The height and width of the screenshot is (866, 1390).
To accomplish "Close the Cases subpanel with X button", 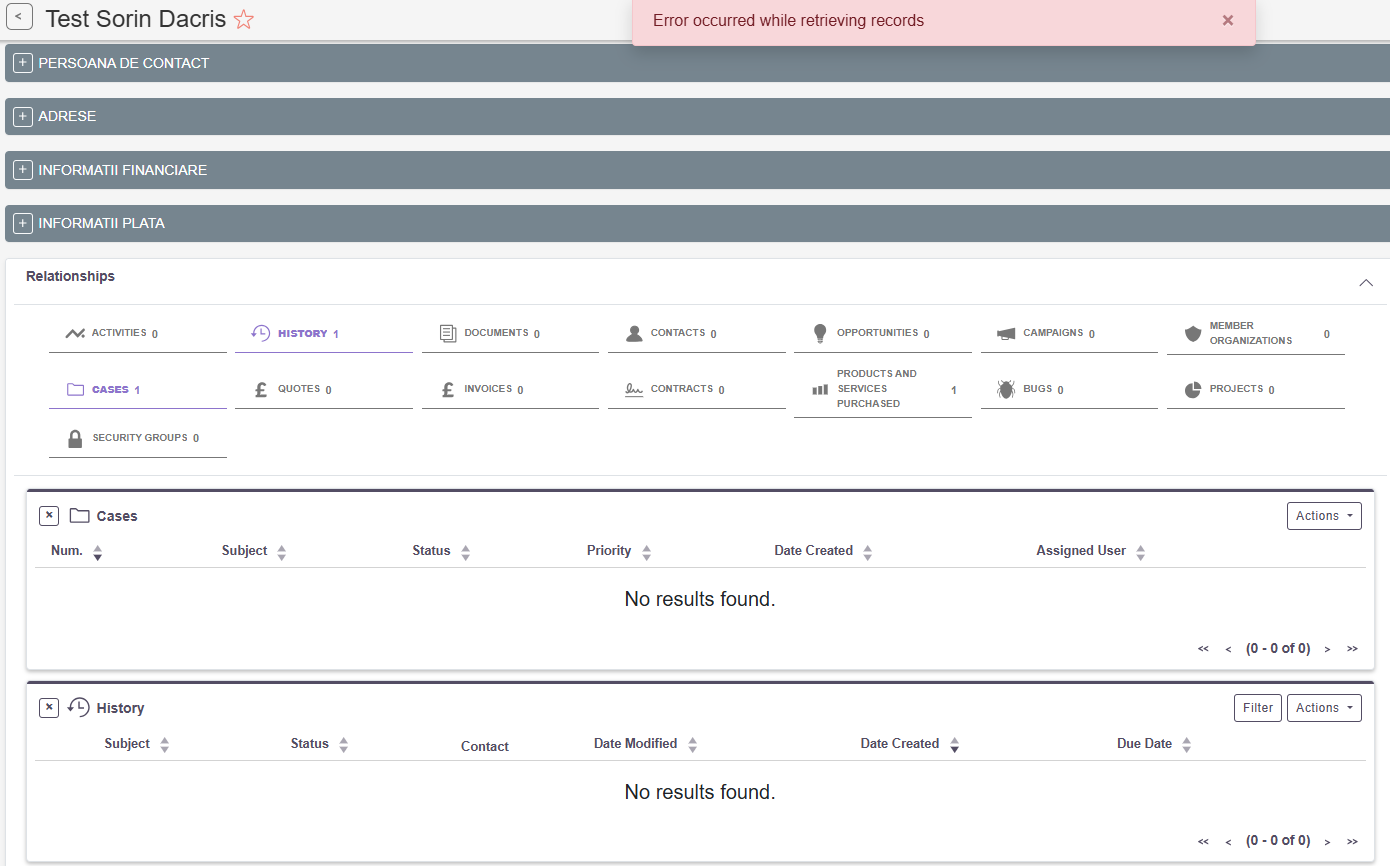I will [49, 516].
